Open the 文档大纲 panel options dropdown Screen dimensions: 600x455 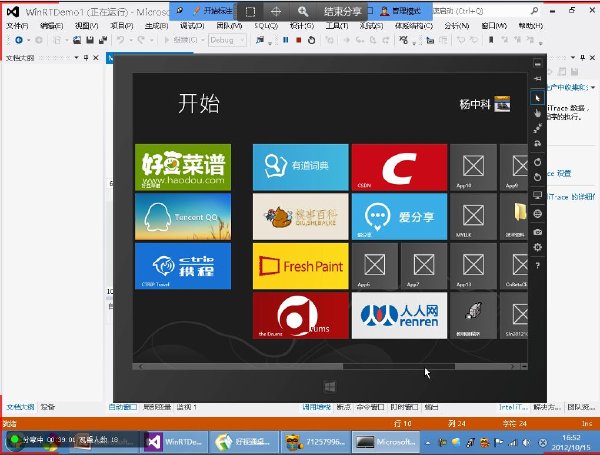pos(77,58)
